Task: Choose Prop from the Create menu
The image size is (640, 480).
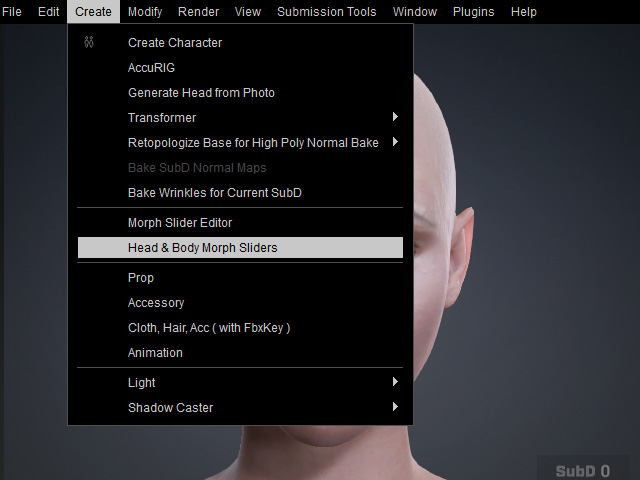Action: [x=240, y=278]
